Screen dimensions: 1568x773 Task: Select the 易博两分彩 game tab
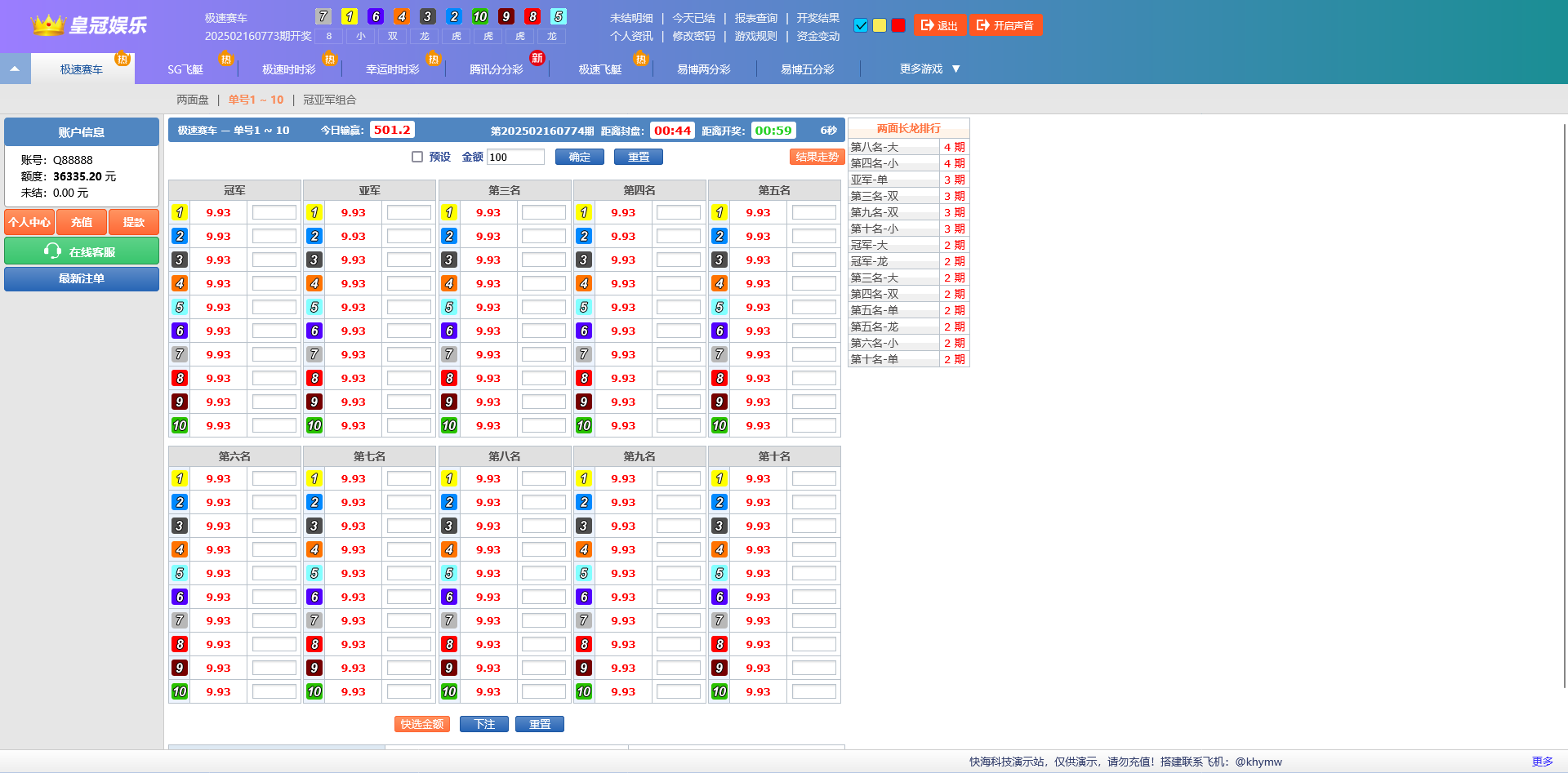[x=704, y=69]
